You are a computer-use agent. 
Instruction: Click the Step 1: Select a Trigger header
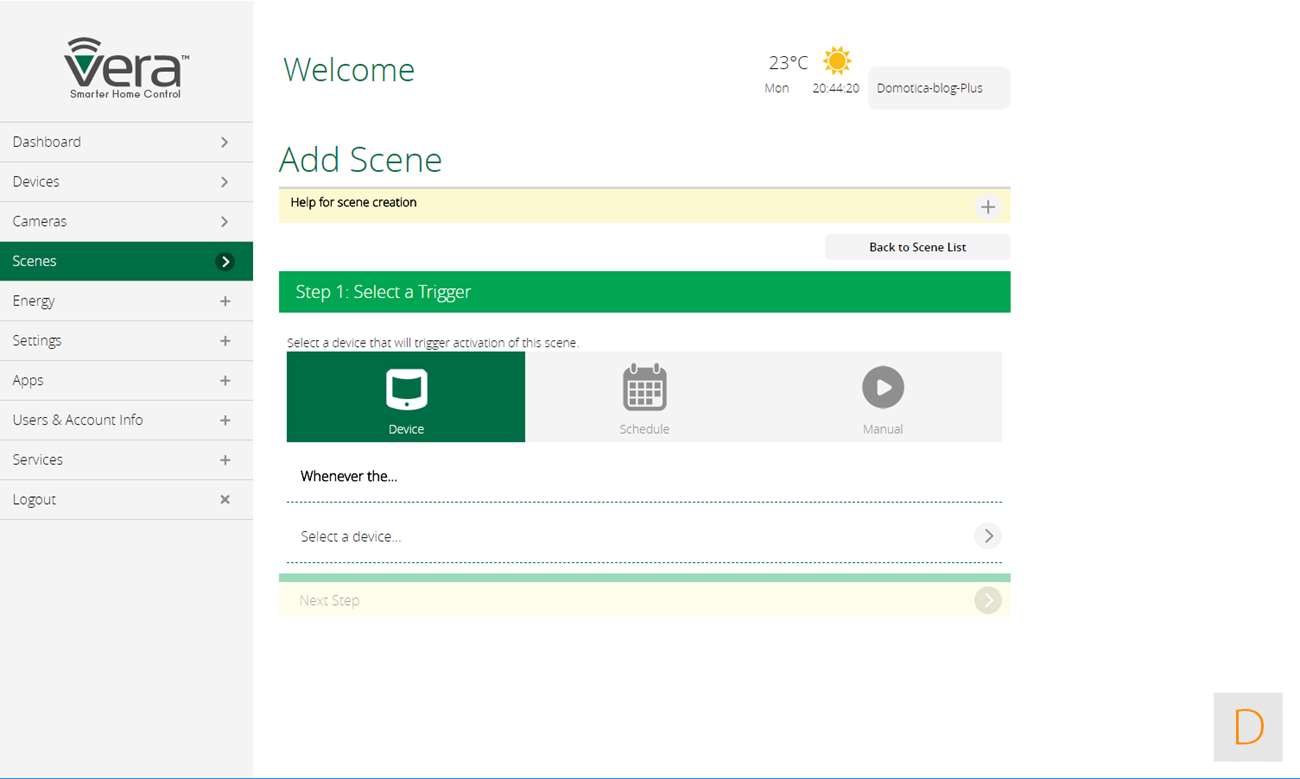click(644, 292)
